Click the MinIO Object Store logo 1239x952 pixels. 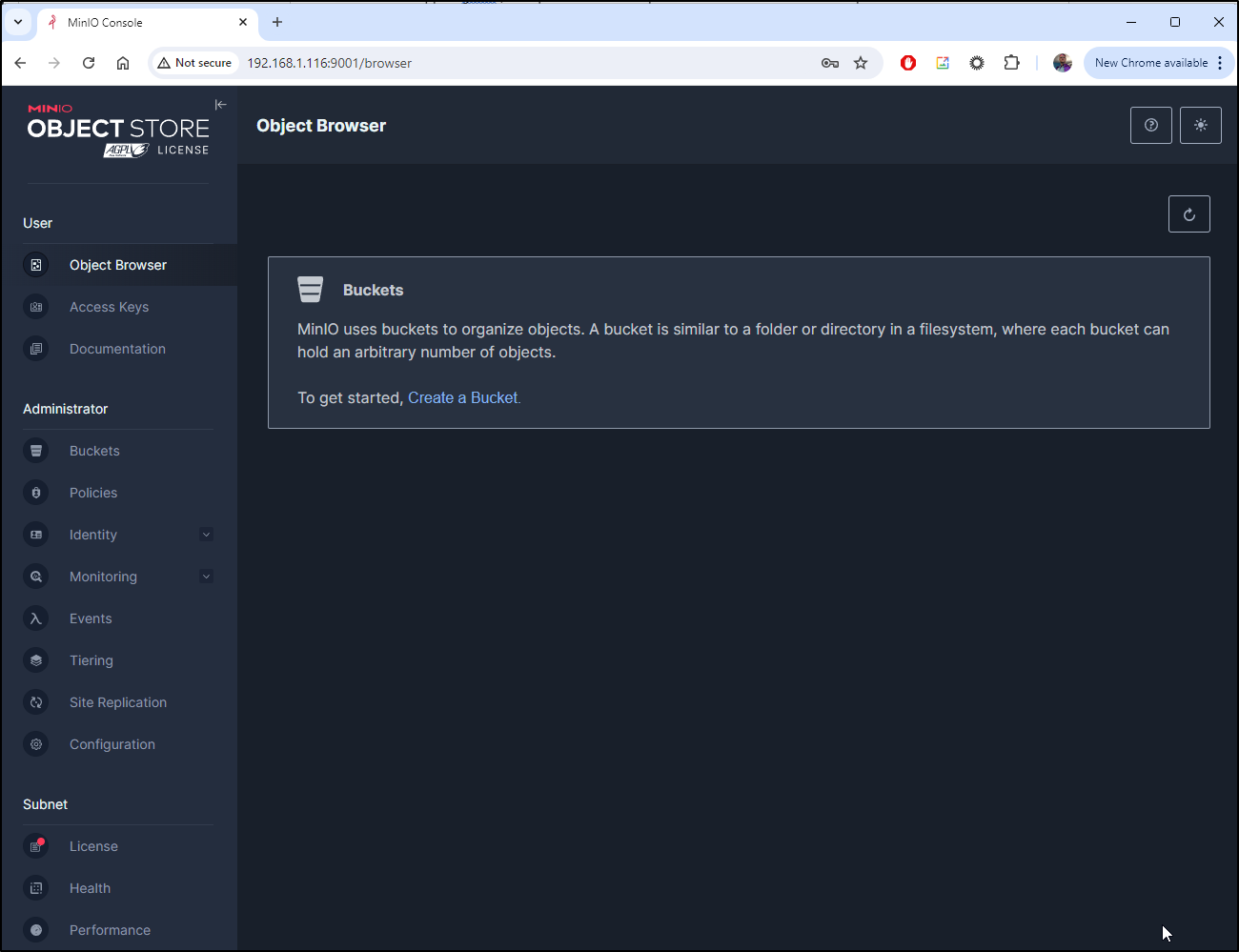tap(118, 131)
